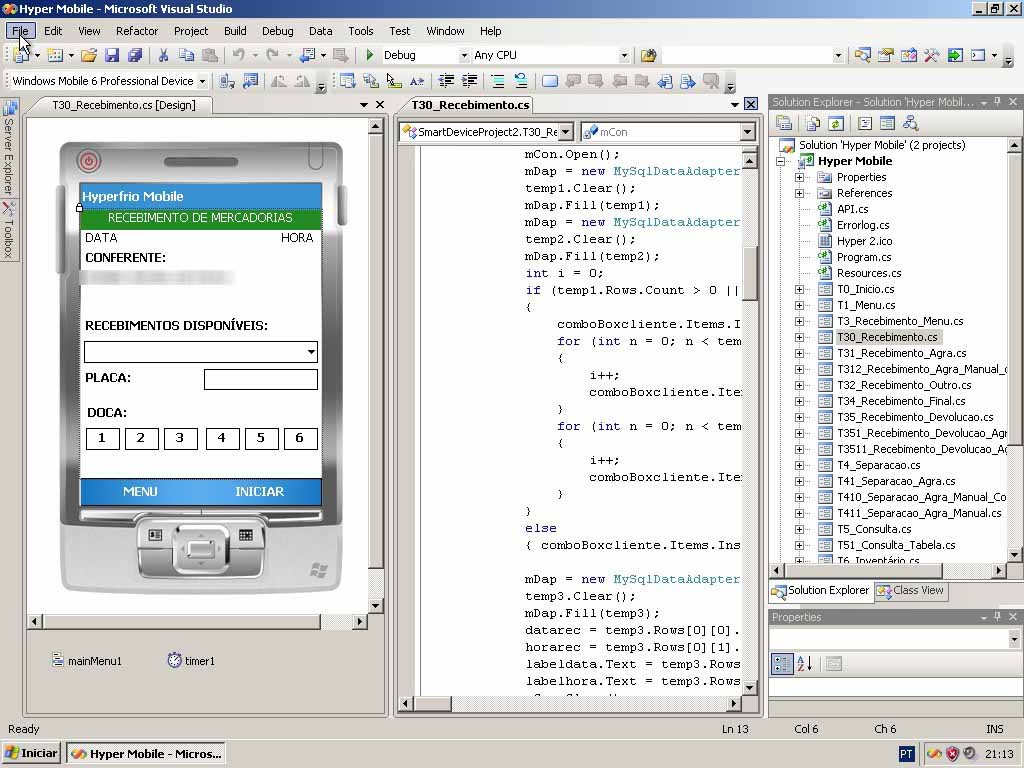The height and width of the screenshot is (768, 1024).
Task: Click the Connect to Device icon
Action: (x=226, y=81)
